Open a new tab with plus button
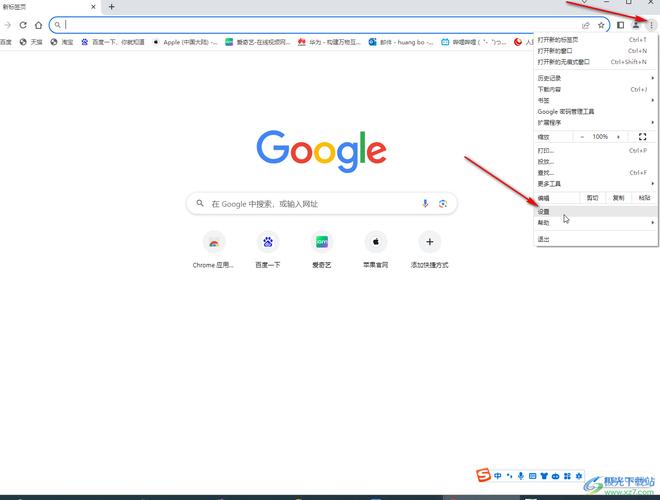Viewport: 660px width, 500px height. (112, 7)
